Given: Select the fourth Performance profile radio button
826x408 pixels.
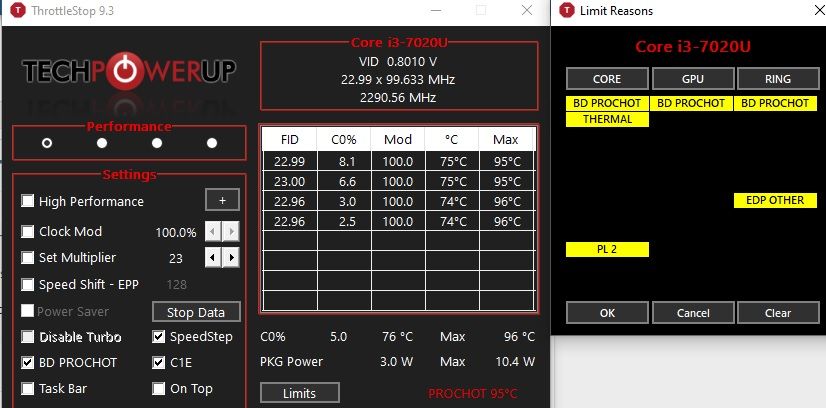Looking at the screenshot, I should tap(212, 143).
